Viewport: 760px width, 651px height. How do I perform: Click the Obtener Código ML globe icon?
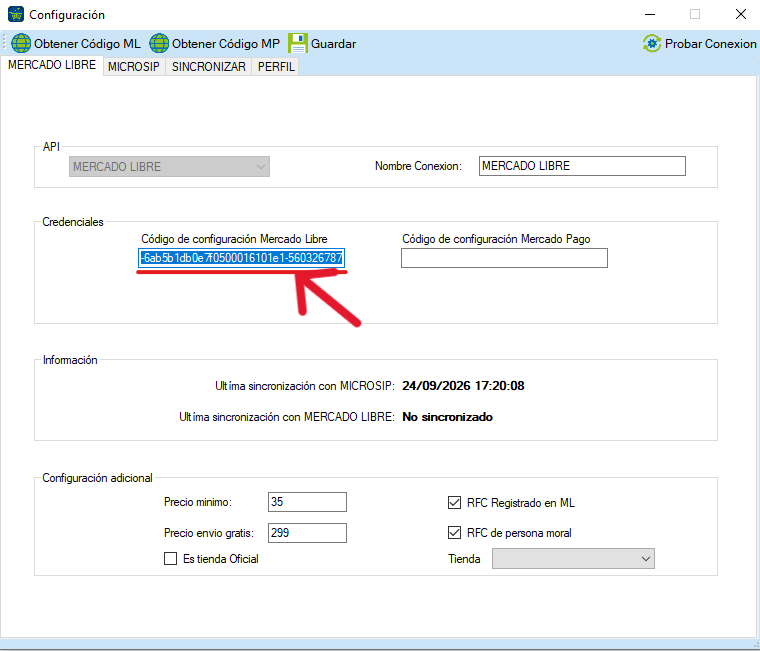21,44
